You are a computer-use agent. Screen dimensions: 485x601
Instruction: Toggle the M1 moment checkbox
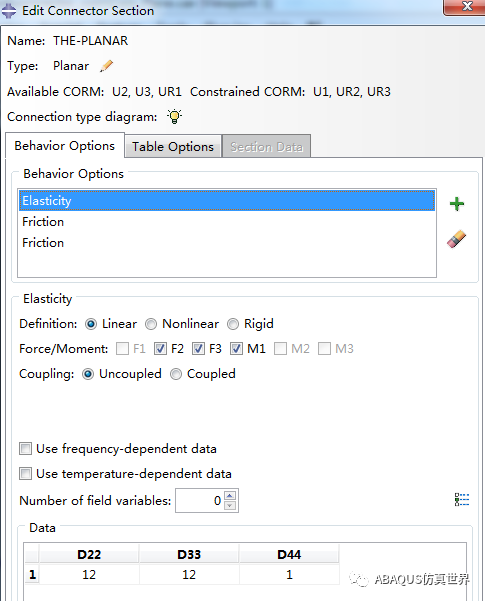pyautogui.click(x=236, y=349)
